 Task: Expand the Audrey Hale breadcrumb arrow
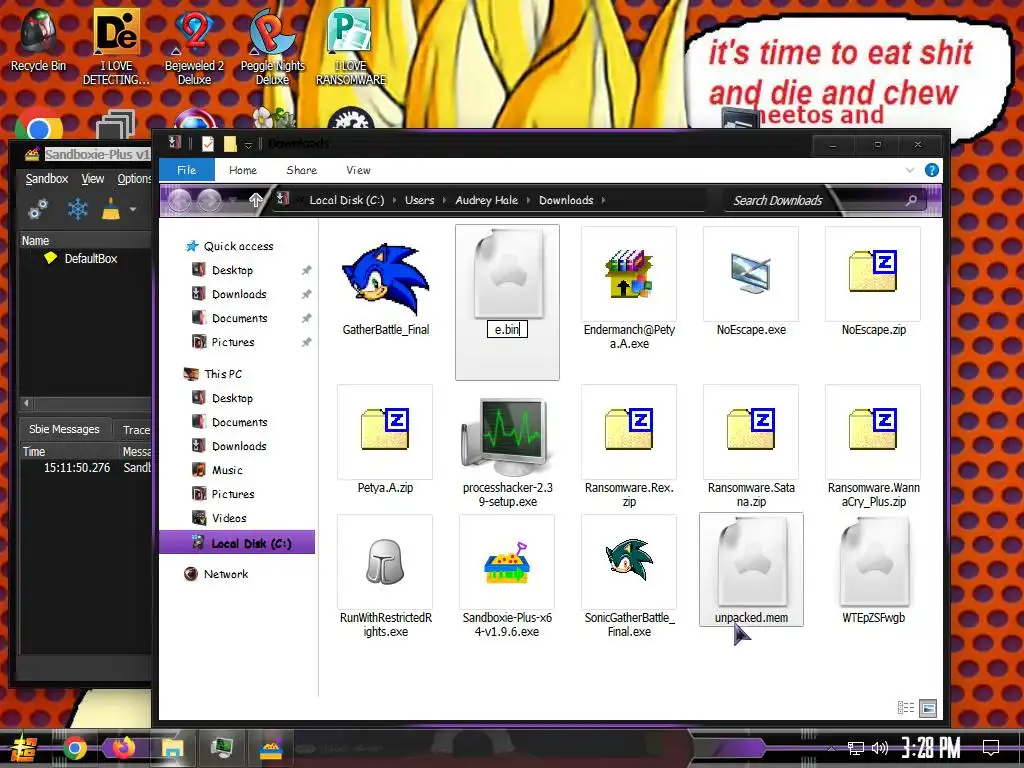click(x=528, y=200)
